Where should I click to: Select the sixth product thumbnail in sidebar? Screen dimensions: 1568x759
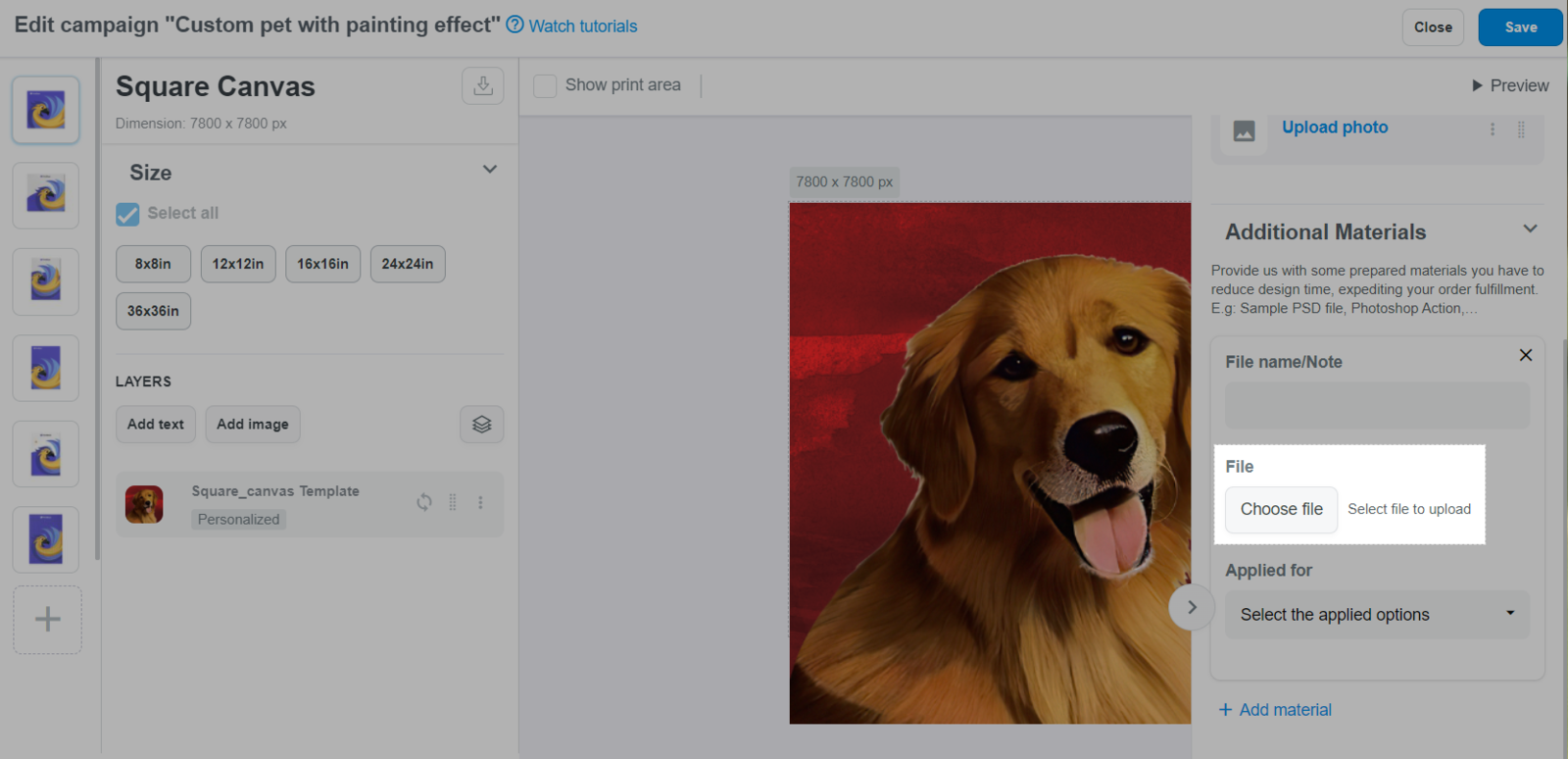[x=46, y=539]
